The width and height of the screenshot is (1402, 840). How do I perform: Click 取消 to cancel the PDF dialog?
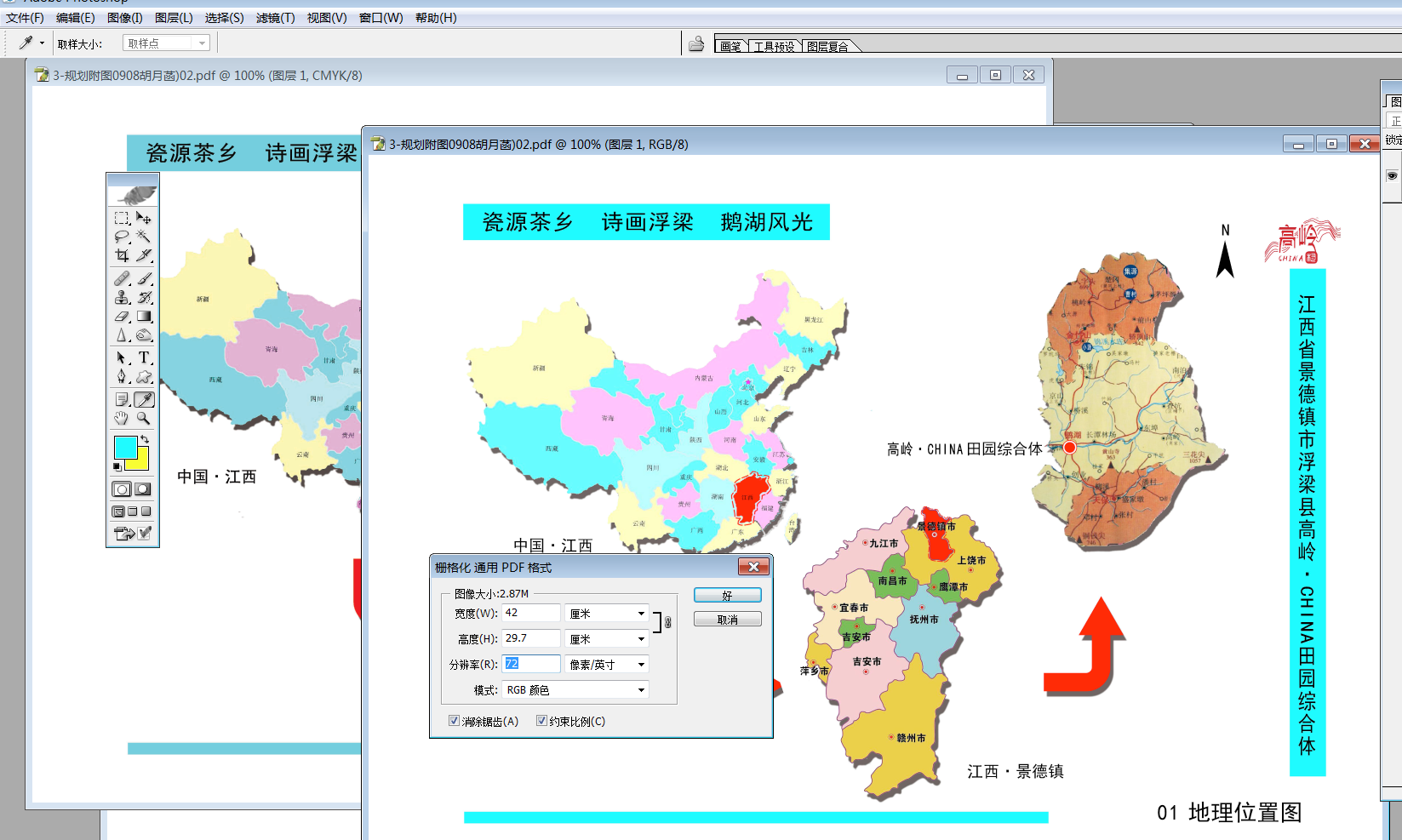pyautogui.click(x=728, y=620)
